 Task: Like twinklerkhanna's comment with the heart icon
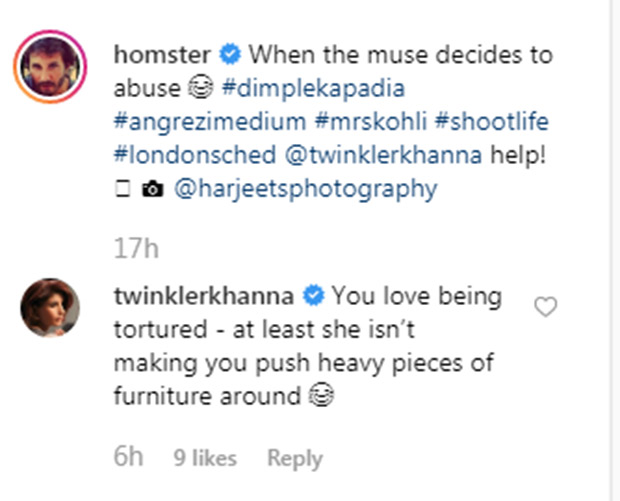click(545, 308)
